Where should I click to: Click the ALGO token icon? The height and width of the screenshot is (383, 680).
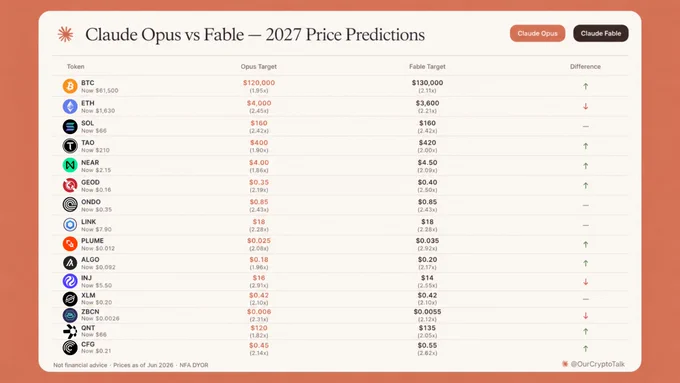coord(70,263)
